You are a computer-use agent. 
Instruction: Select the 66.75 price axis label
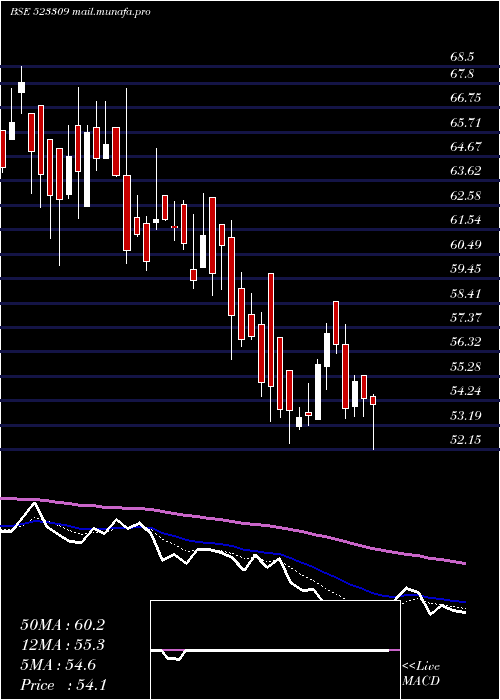(466, 98)
